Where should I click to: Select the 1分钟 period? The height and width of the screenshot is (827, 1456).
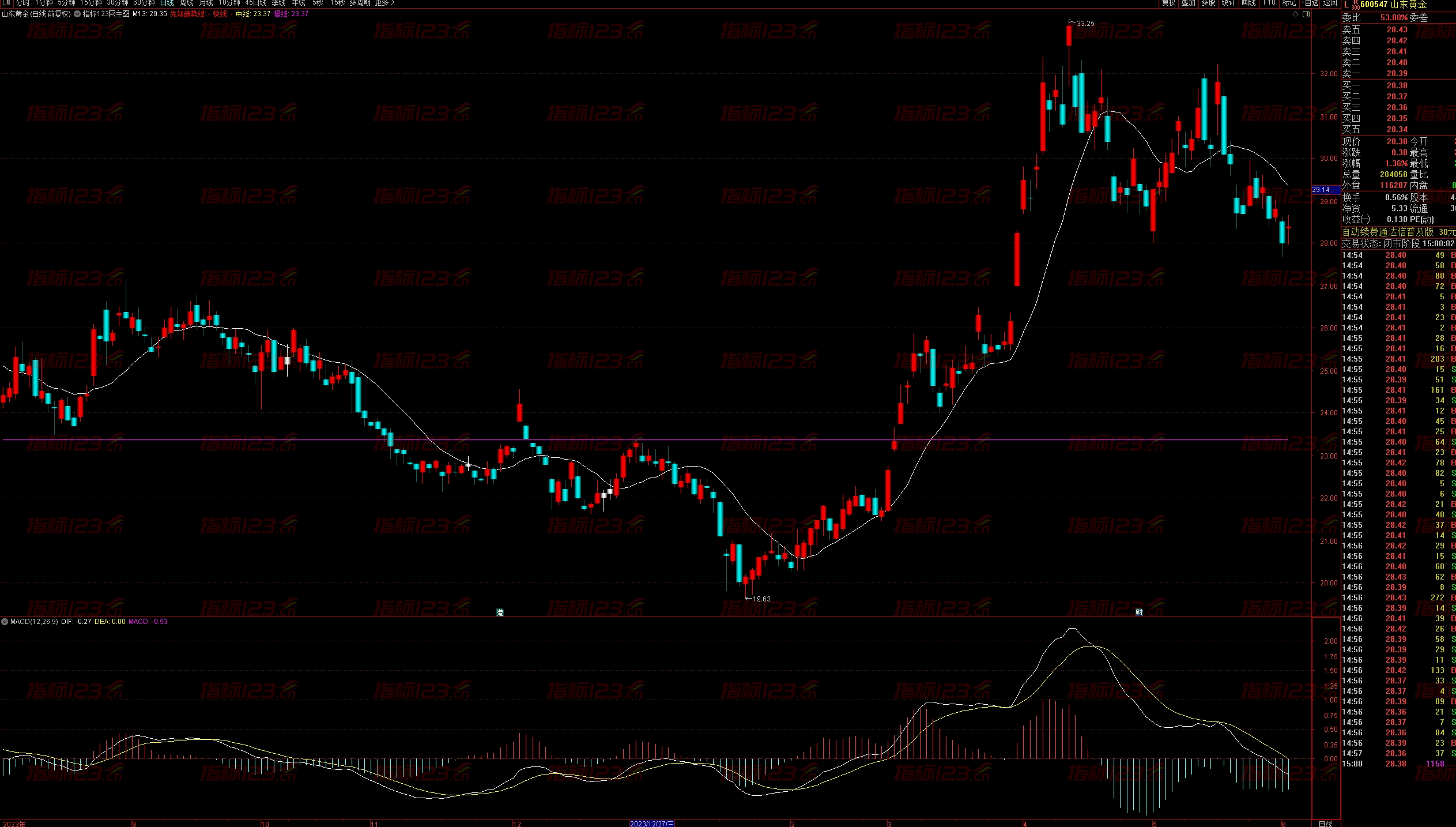pyautogui.click(x=44, y=3)
